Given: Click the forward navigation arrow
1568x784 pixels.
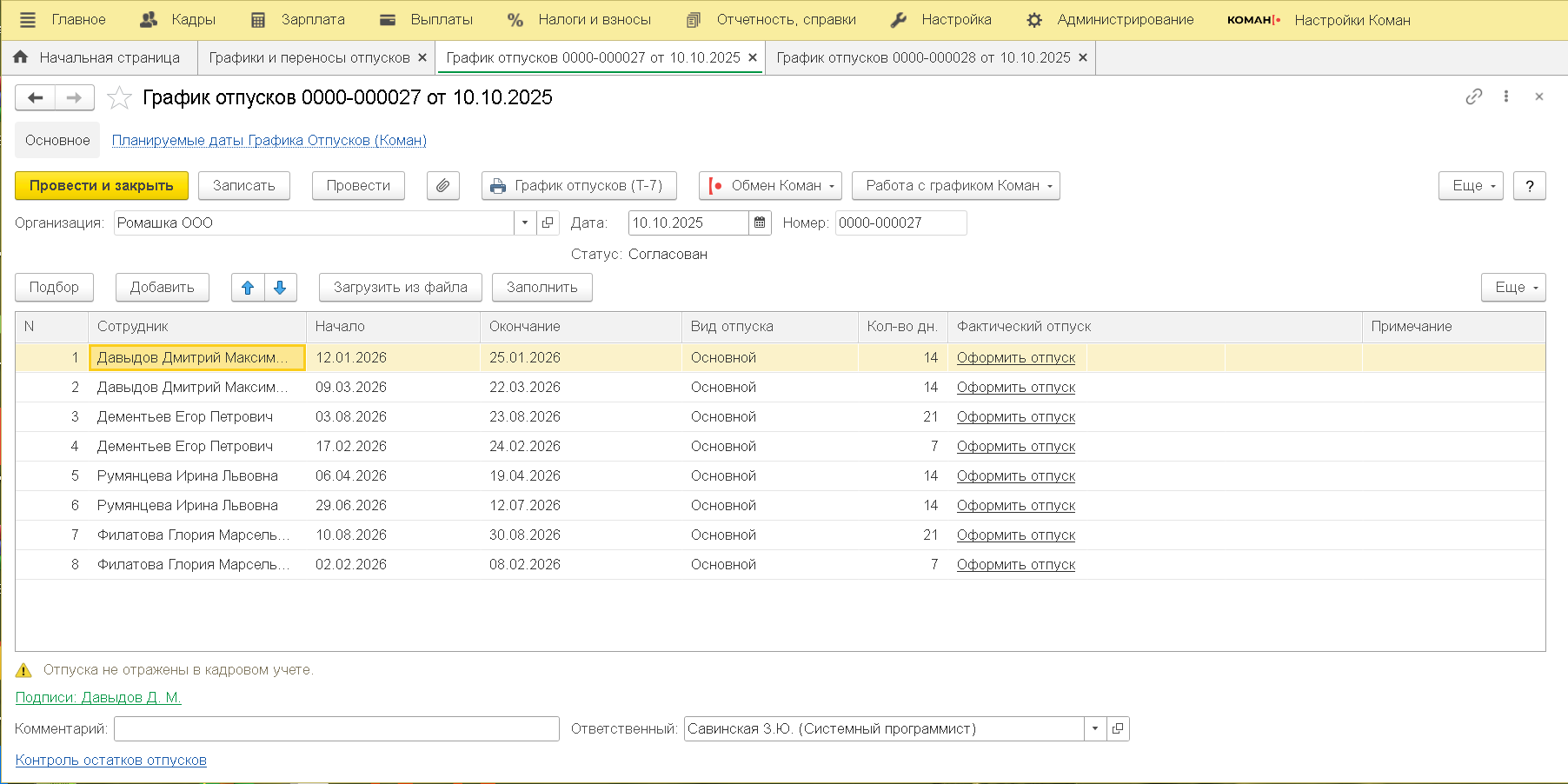Looking at the screenshot, I should [x=75, y=98].
